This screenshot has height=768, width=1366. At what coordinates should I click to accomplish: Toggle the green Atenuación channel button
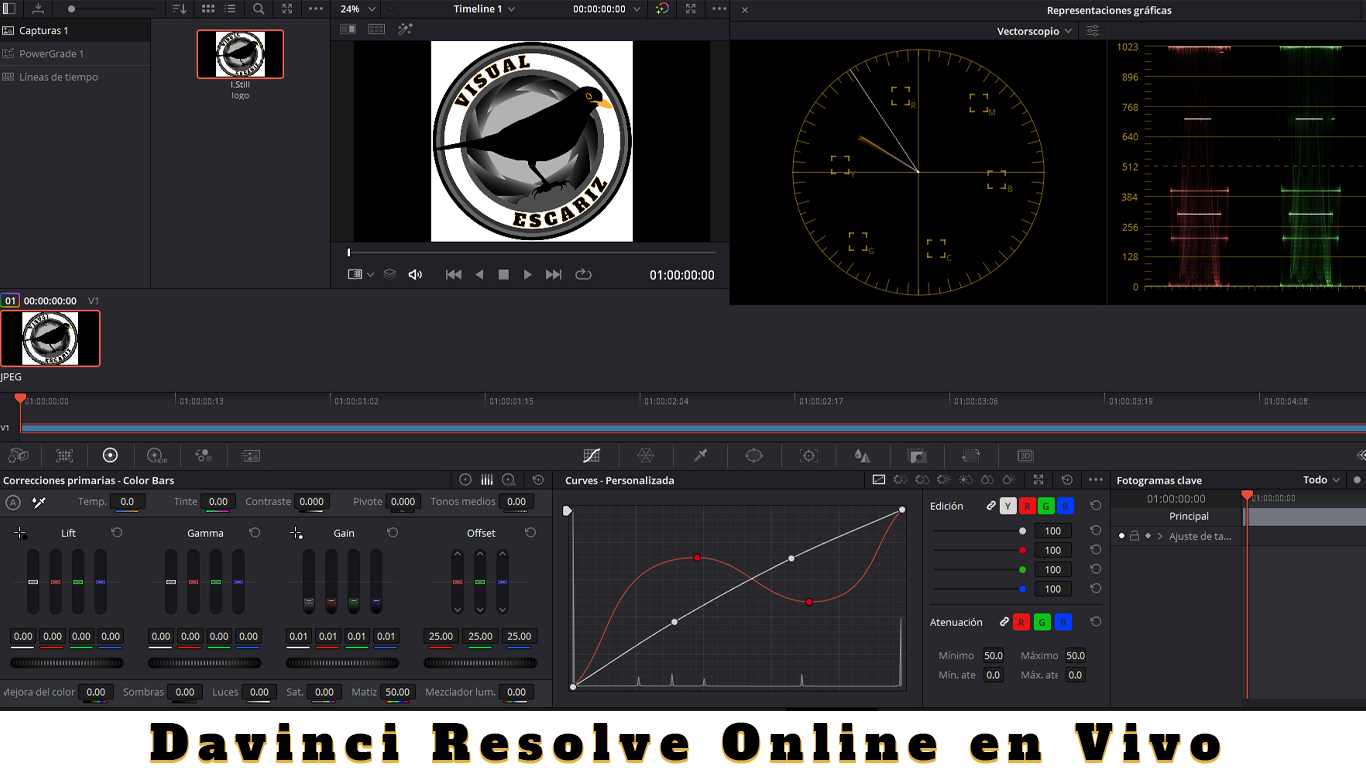tap(1042, 622)
